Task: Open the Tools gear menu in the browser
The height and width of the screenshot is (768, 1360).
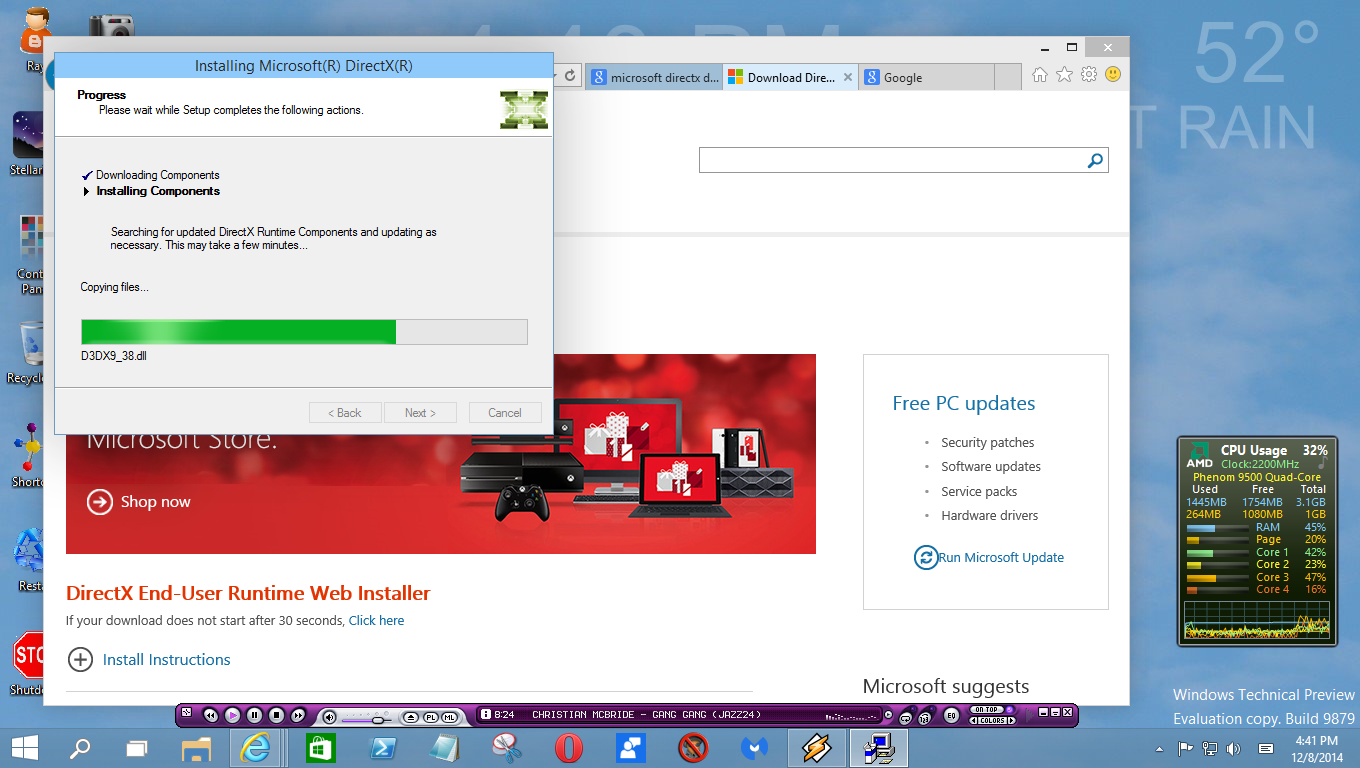Action: 1088,74
